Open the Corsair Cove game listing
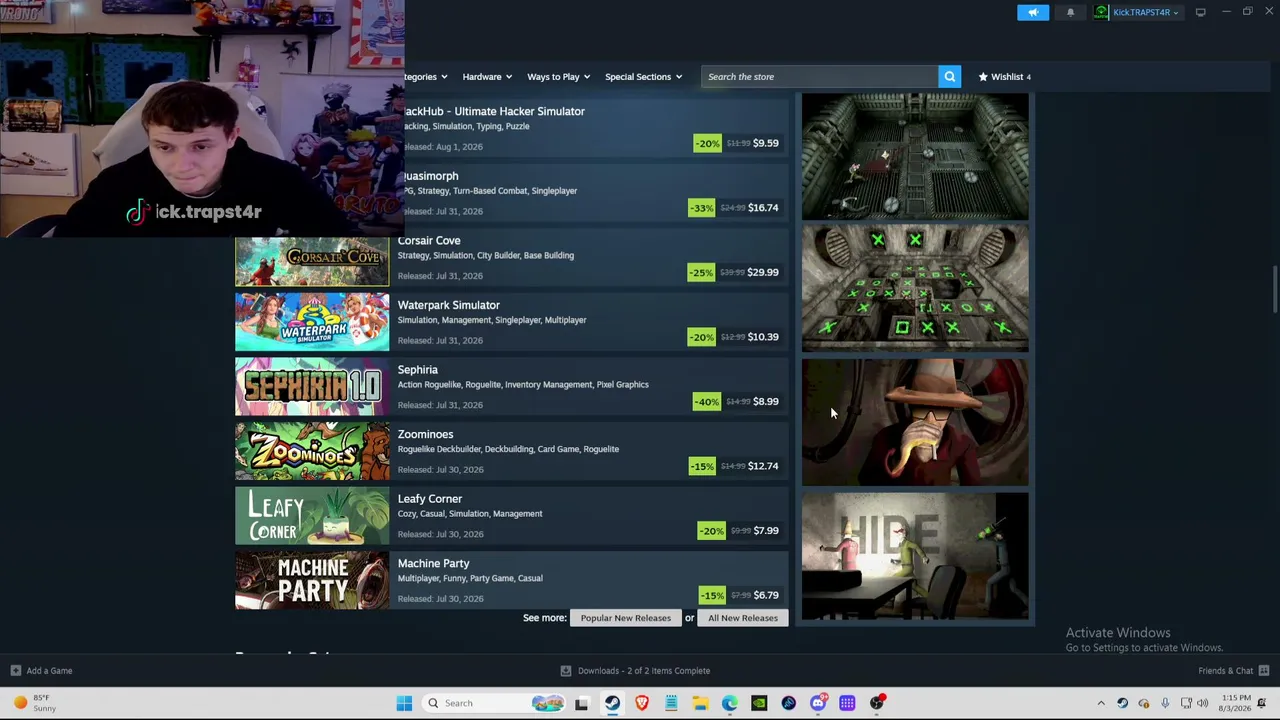The height and width of the screenshot is (720, 1280). coord(512,259)
